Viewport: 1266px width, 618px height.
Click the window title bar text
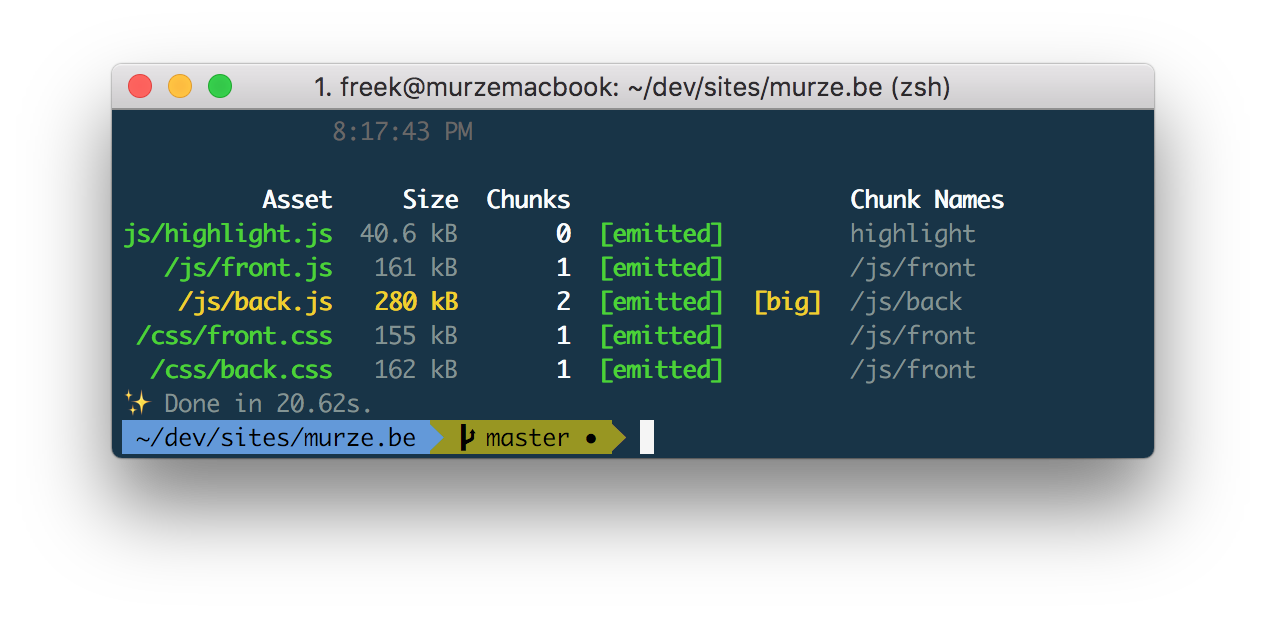(632, 88)
